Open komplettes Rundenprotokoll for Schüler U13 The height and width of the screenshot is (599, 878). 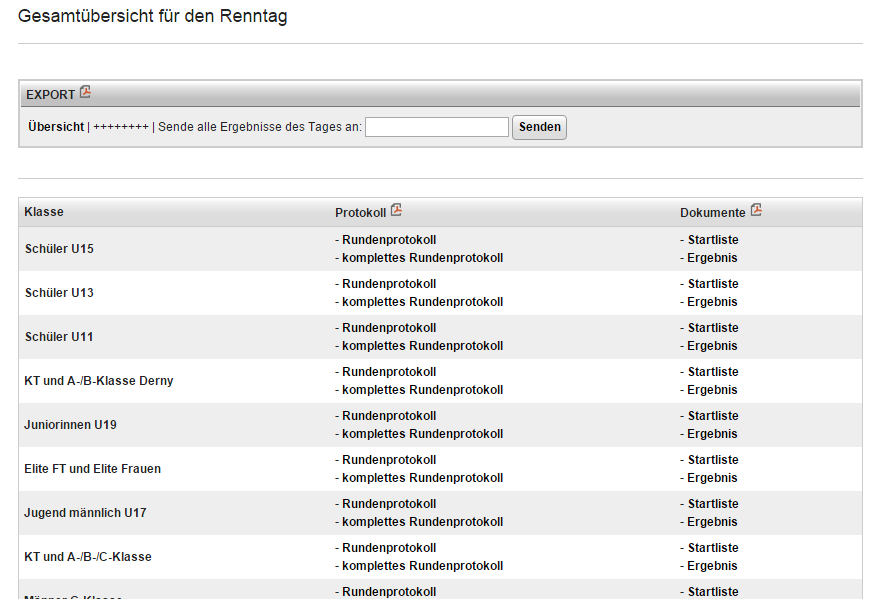coord(422,302)
